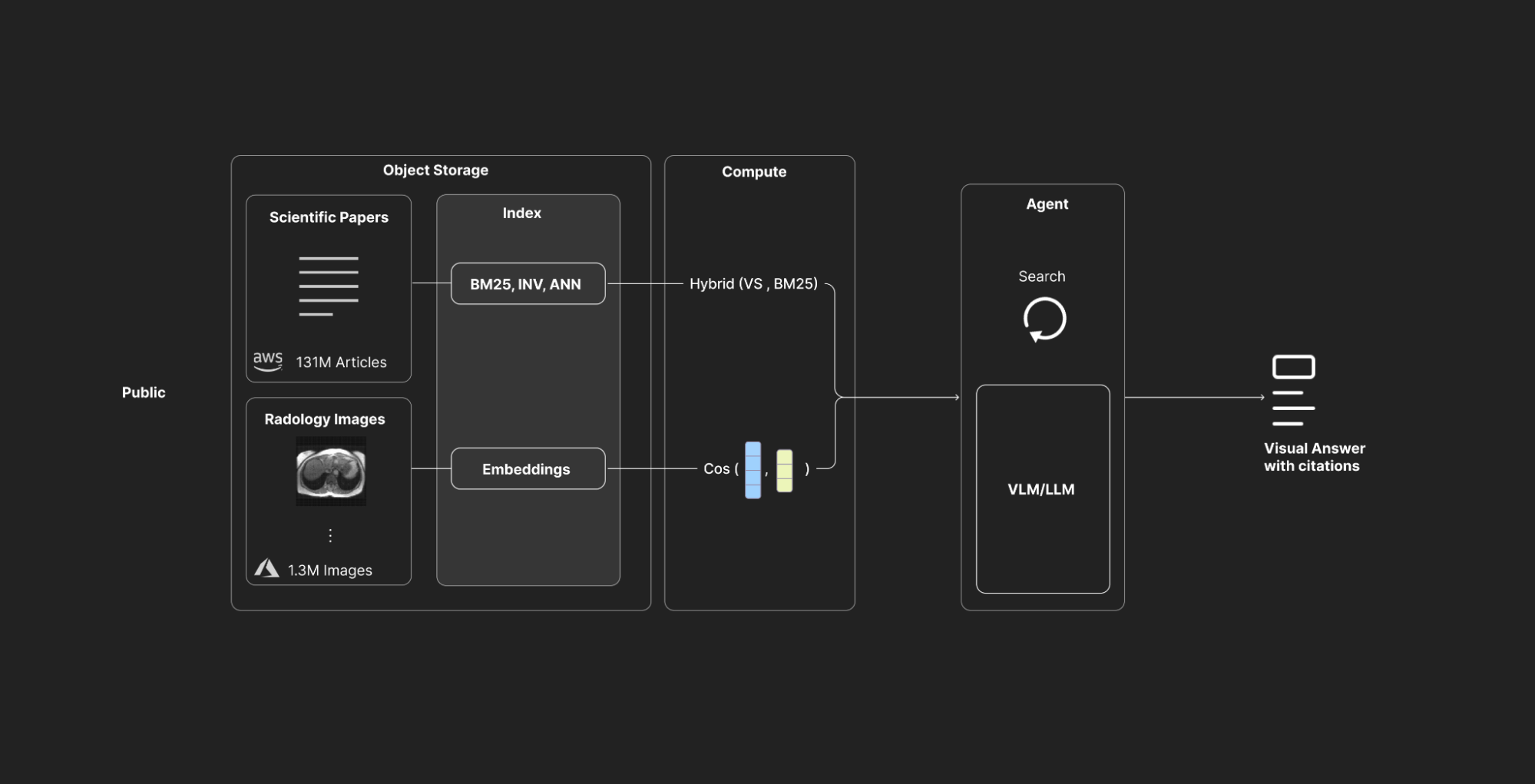The width and height of the screenshot is (1535, 784).
Task: Click the VLM/LLM box
Action: click(x=1043, y=489)
